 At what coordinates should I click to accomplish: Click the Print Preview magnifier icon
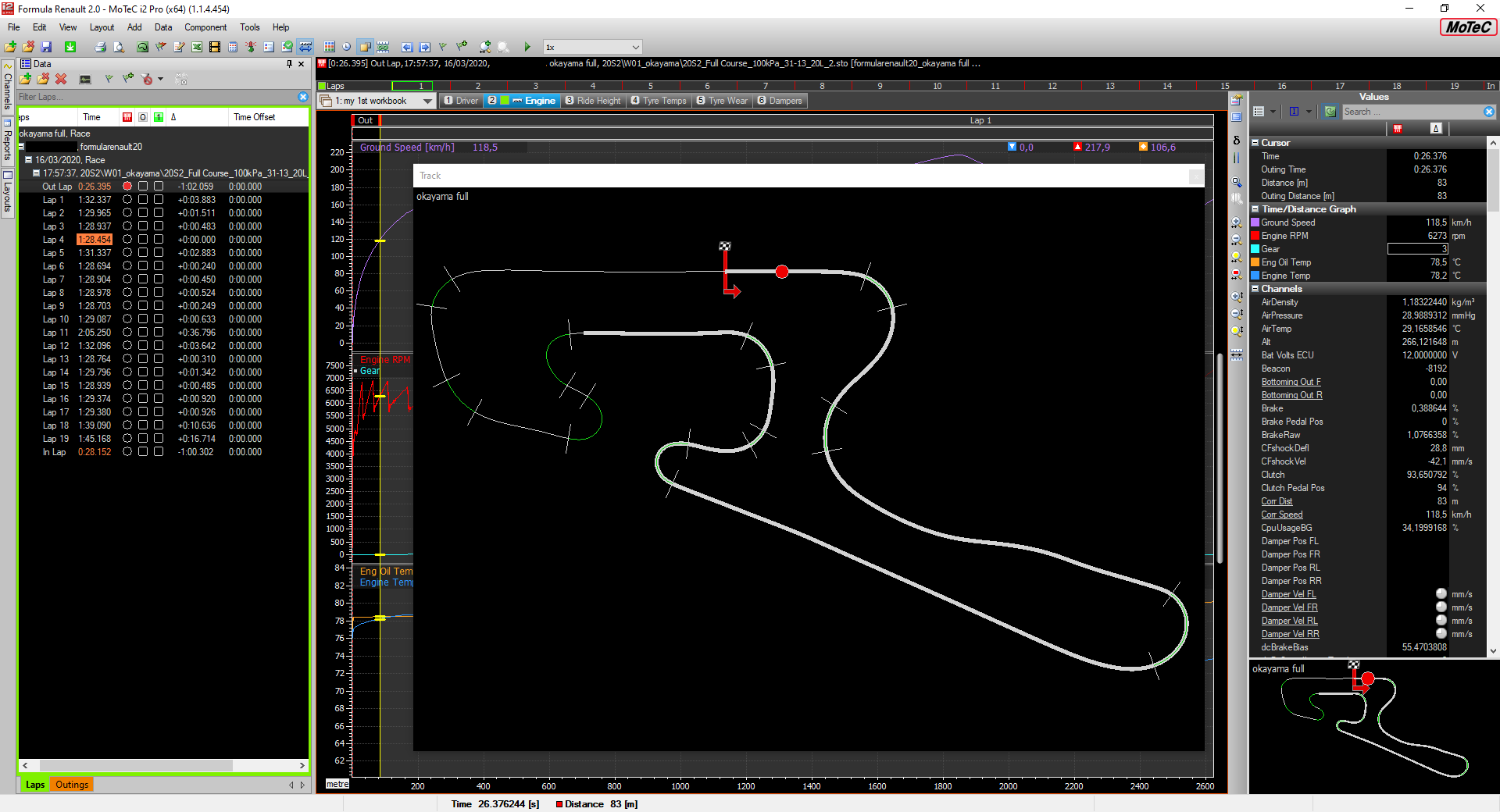(x=119, y=47)
